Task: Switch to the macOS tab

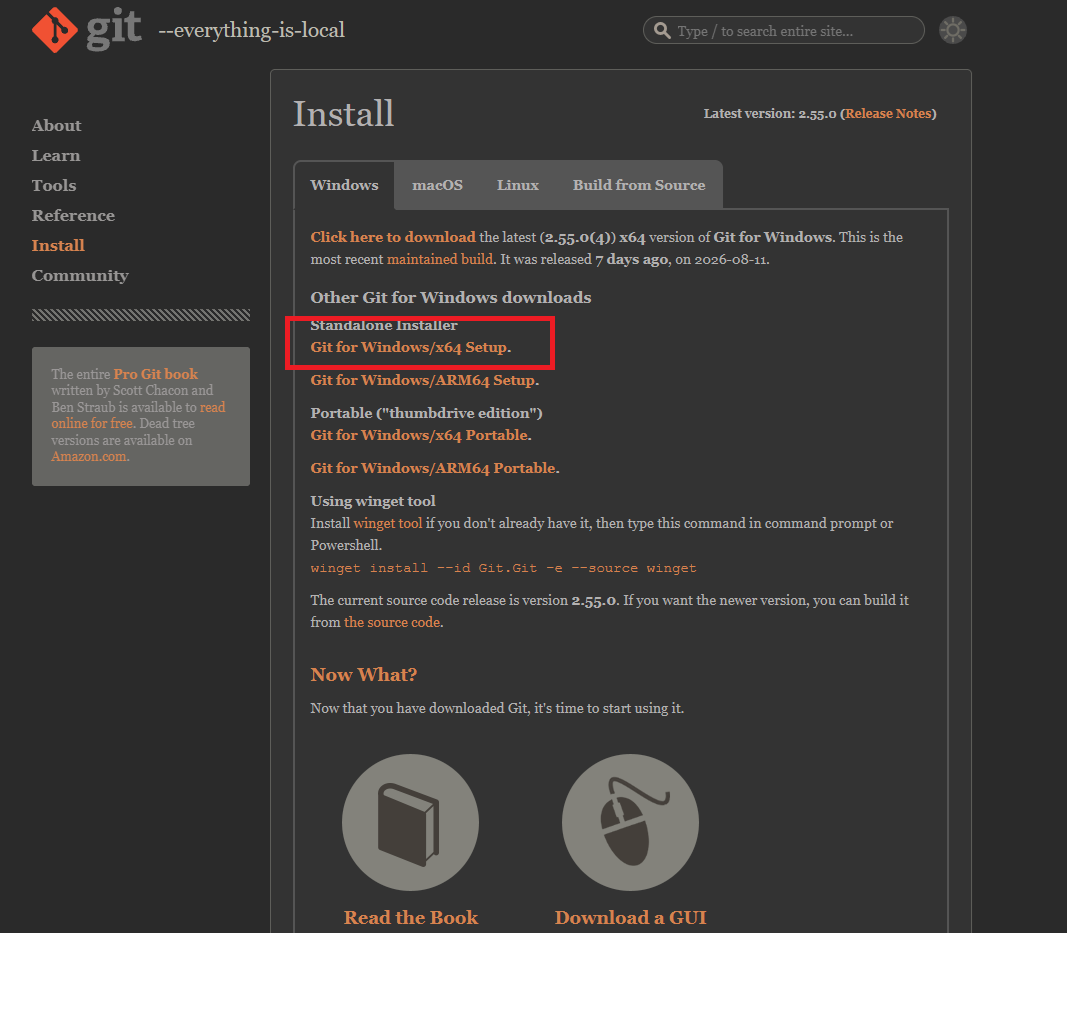Action: point(438,185)
